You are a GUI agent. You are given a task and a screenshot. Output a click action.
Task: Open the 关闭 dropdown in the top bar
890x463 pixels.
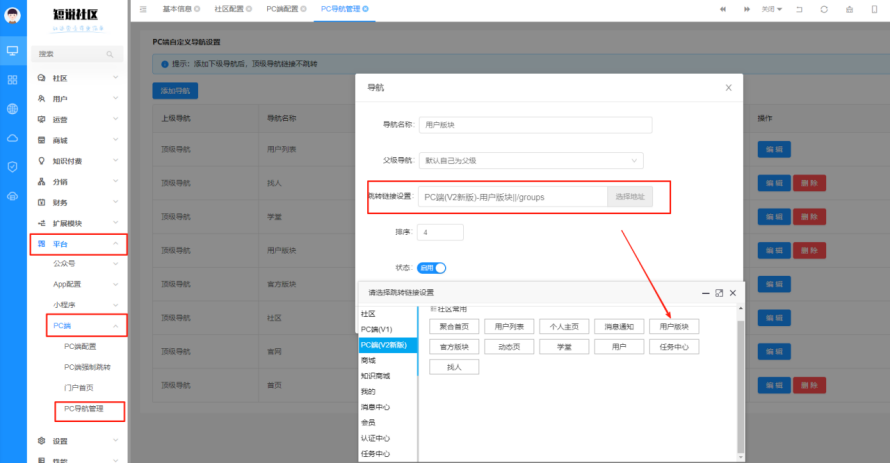(x=771, y=9)
